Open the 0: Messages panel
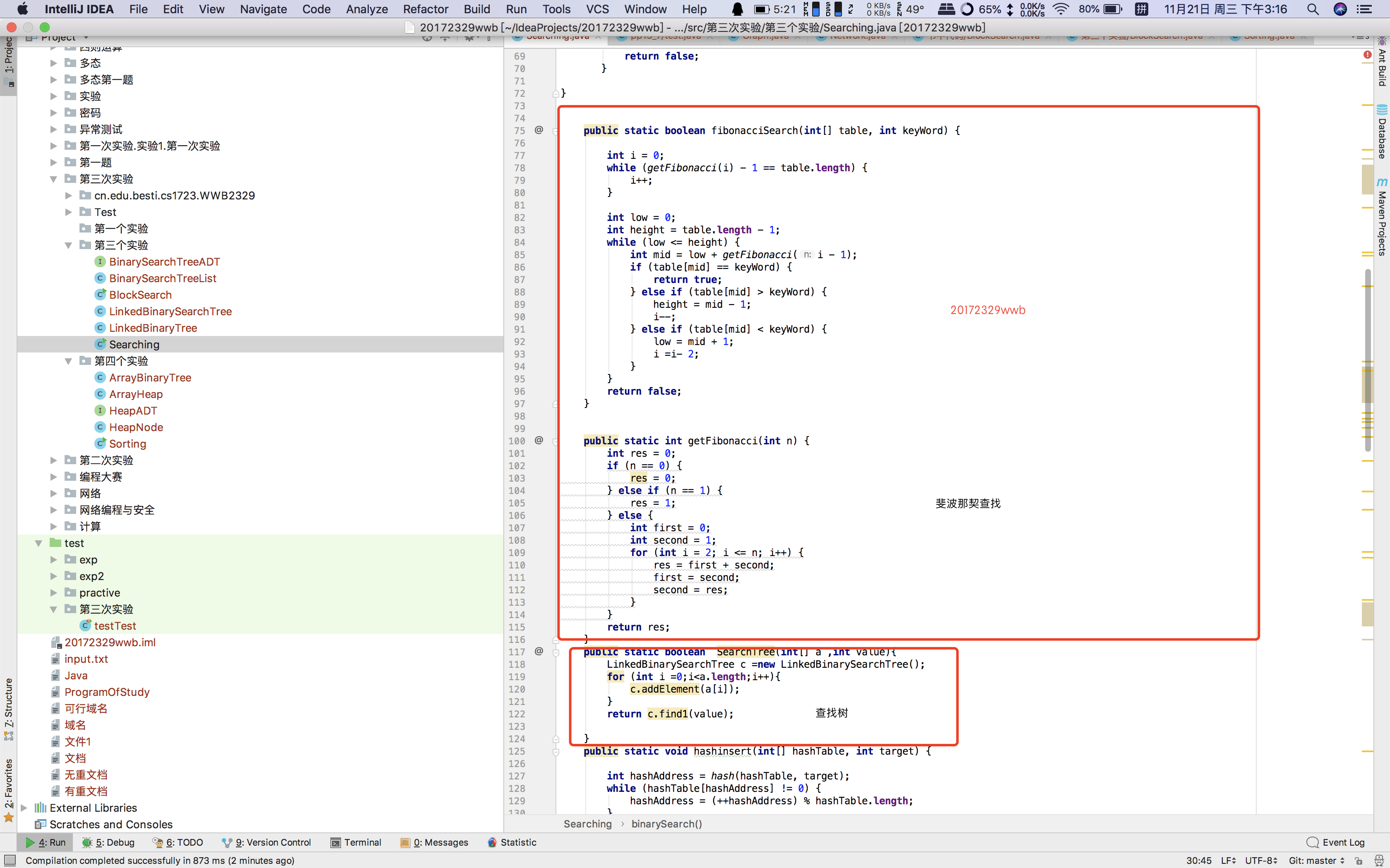Viewport: 1390px width, 868px height. tap(434, 842)
